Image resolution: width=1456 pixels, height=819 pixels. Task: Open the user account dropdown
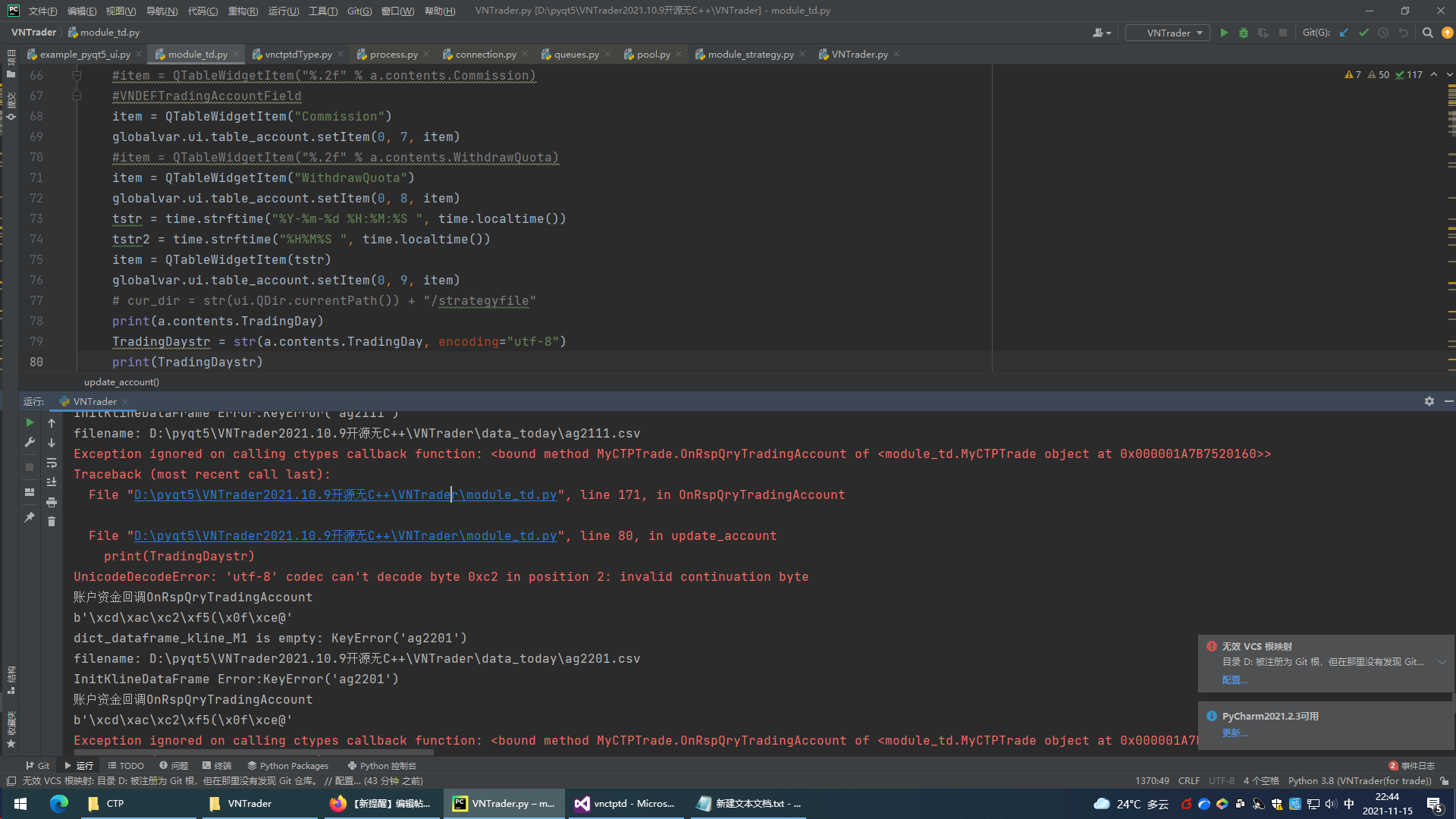(1102, 33)
